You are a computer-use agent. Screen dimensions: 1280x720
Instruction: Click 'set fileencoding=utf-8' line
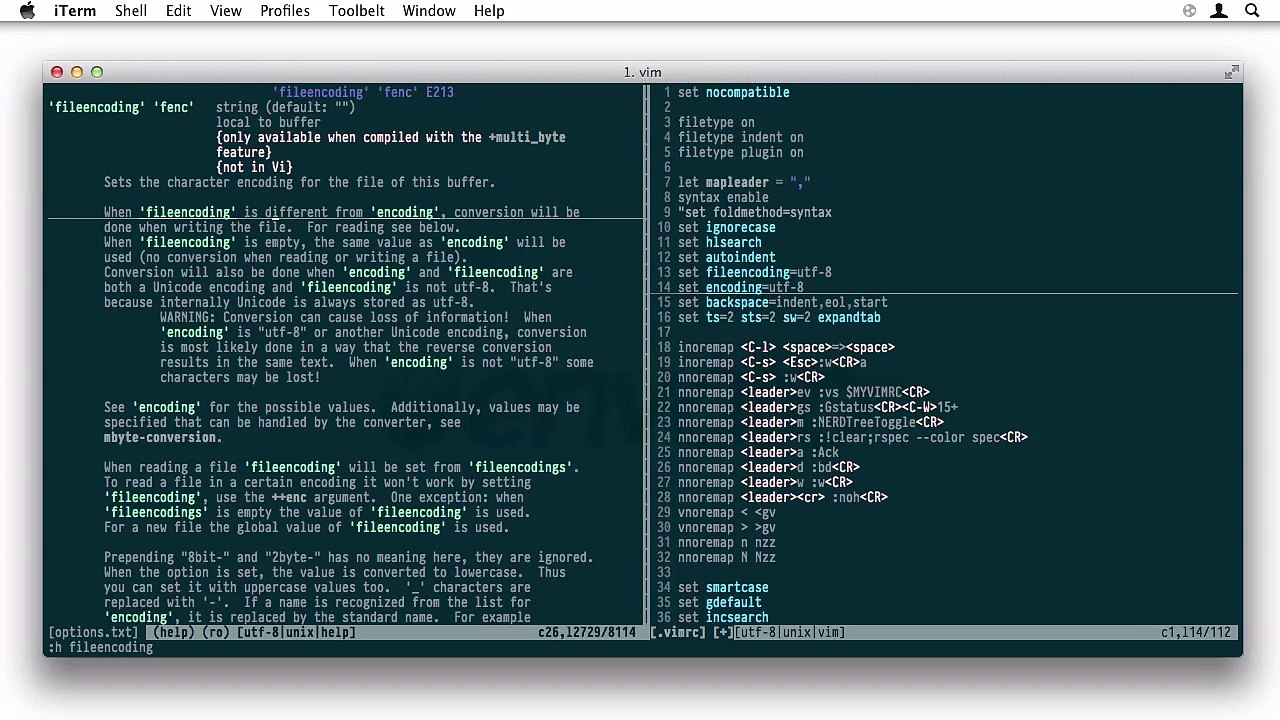(755, 273)
